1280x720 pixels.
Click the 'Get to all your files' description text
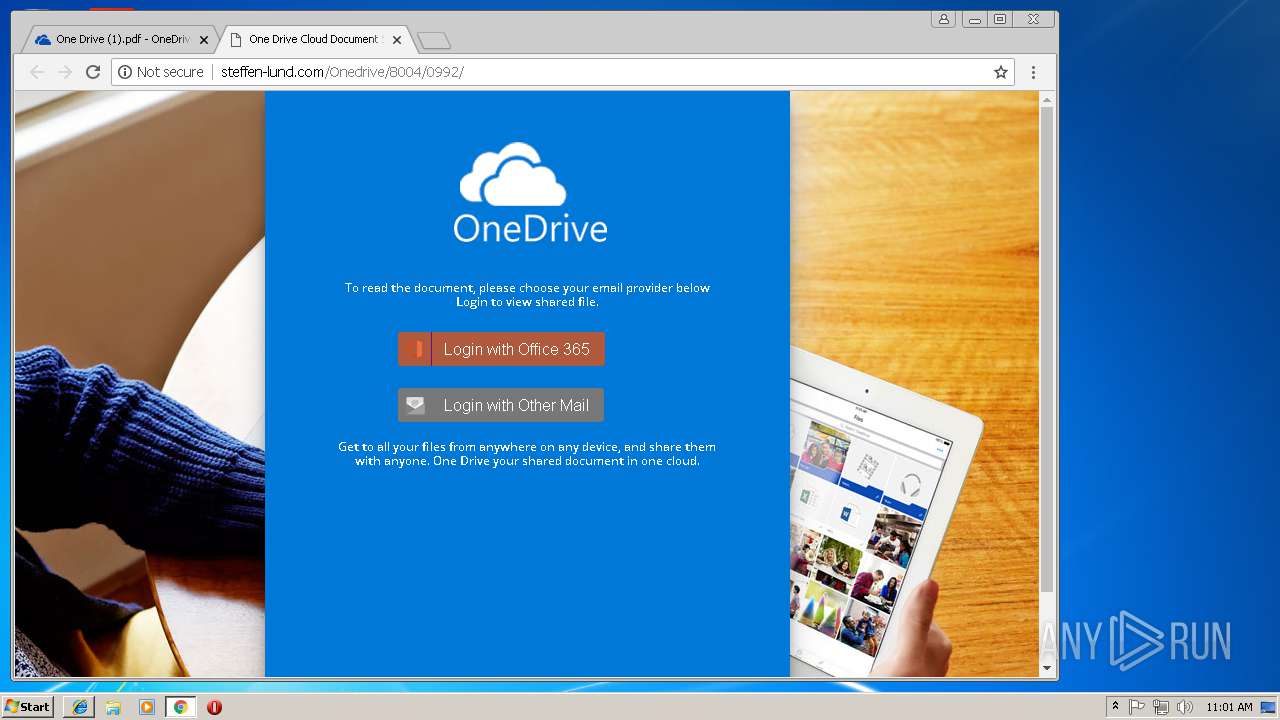(x=527, y=454)
